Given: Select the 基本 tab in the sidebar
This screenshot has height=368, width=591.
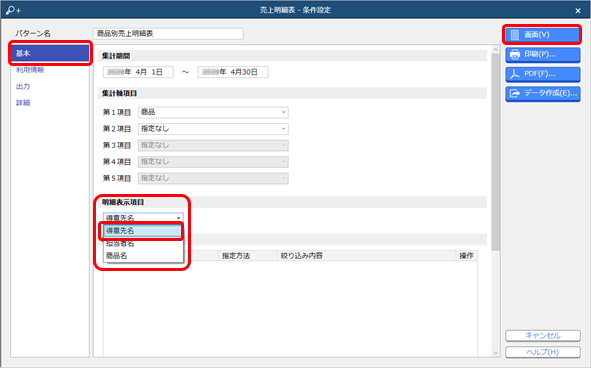Looking at the screenshot, I should click(50, 54).
